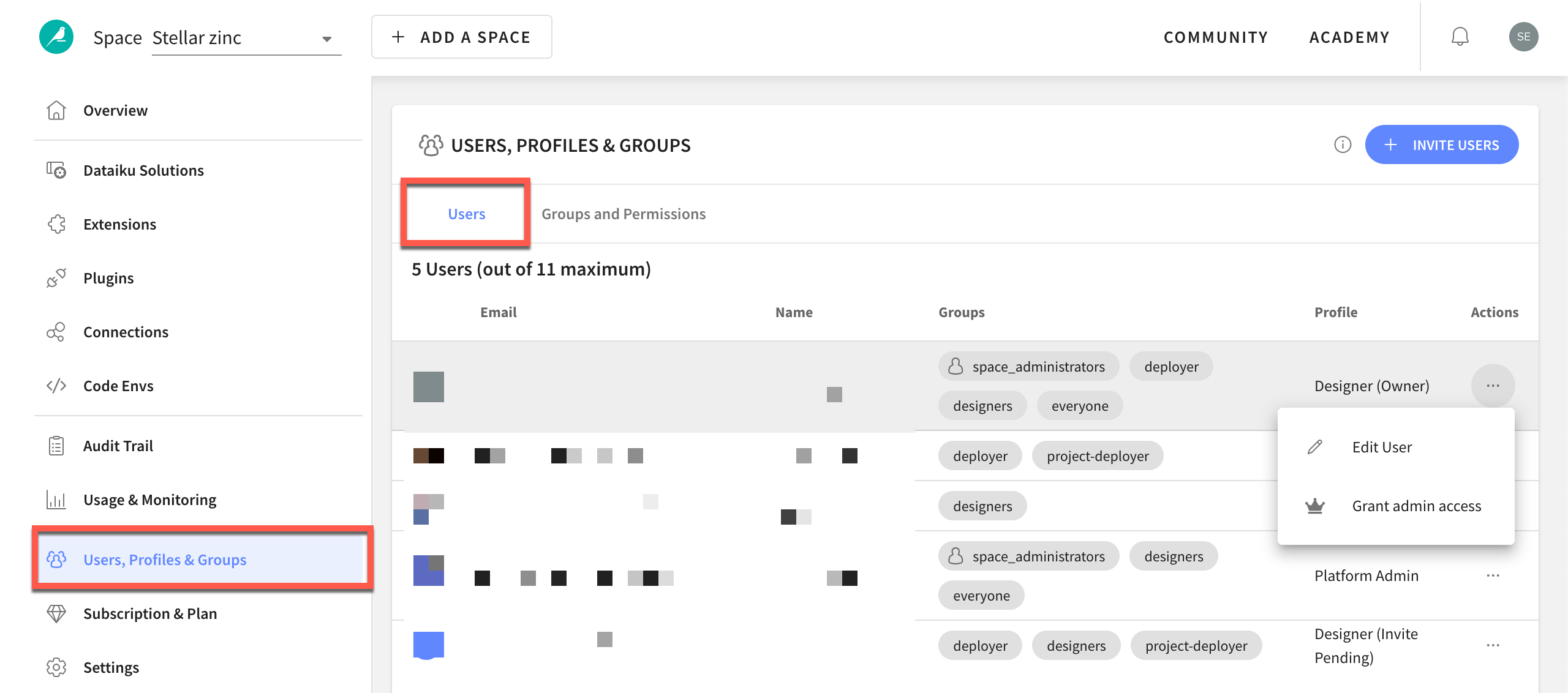Click the first project-deployer tag beside deployer

point(1098,455)
